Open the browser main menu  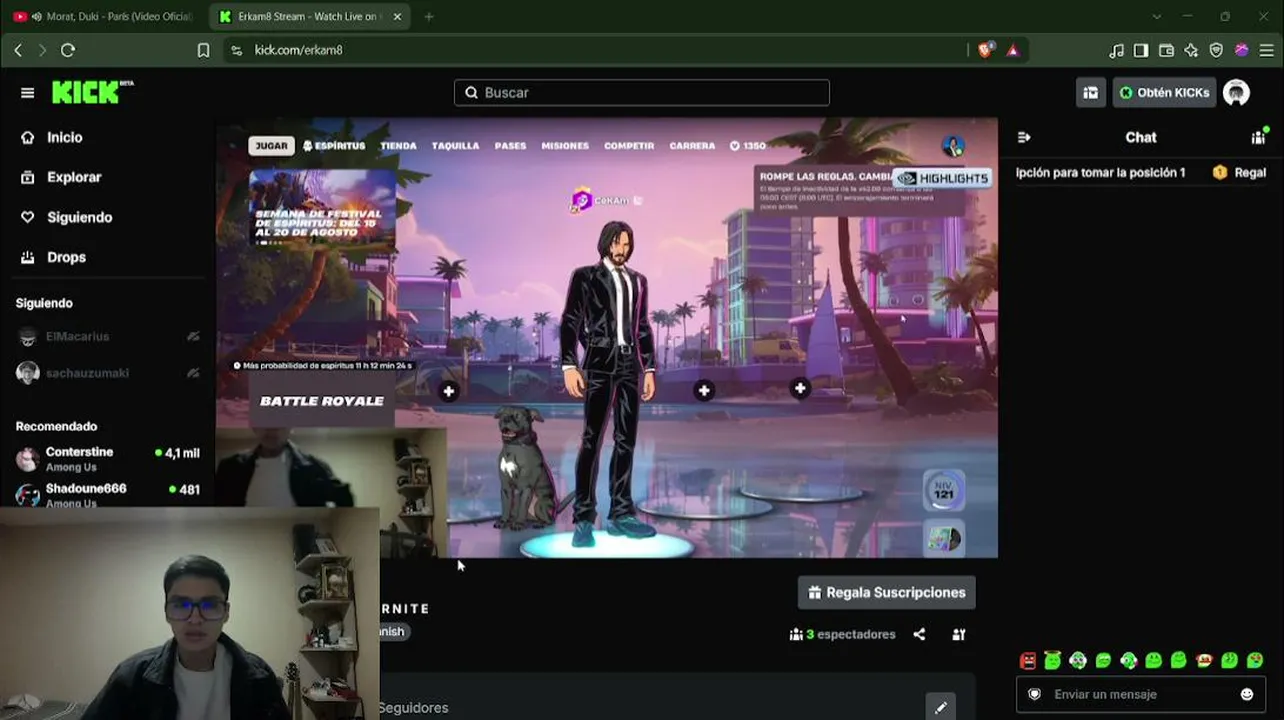pos(1265,50)
